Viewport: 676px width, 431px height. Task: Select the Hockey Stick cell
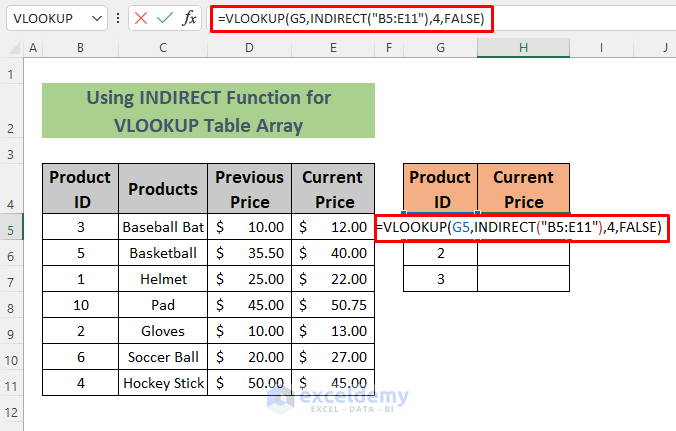pos(163,383)
